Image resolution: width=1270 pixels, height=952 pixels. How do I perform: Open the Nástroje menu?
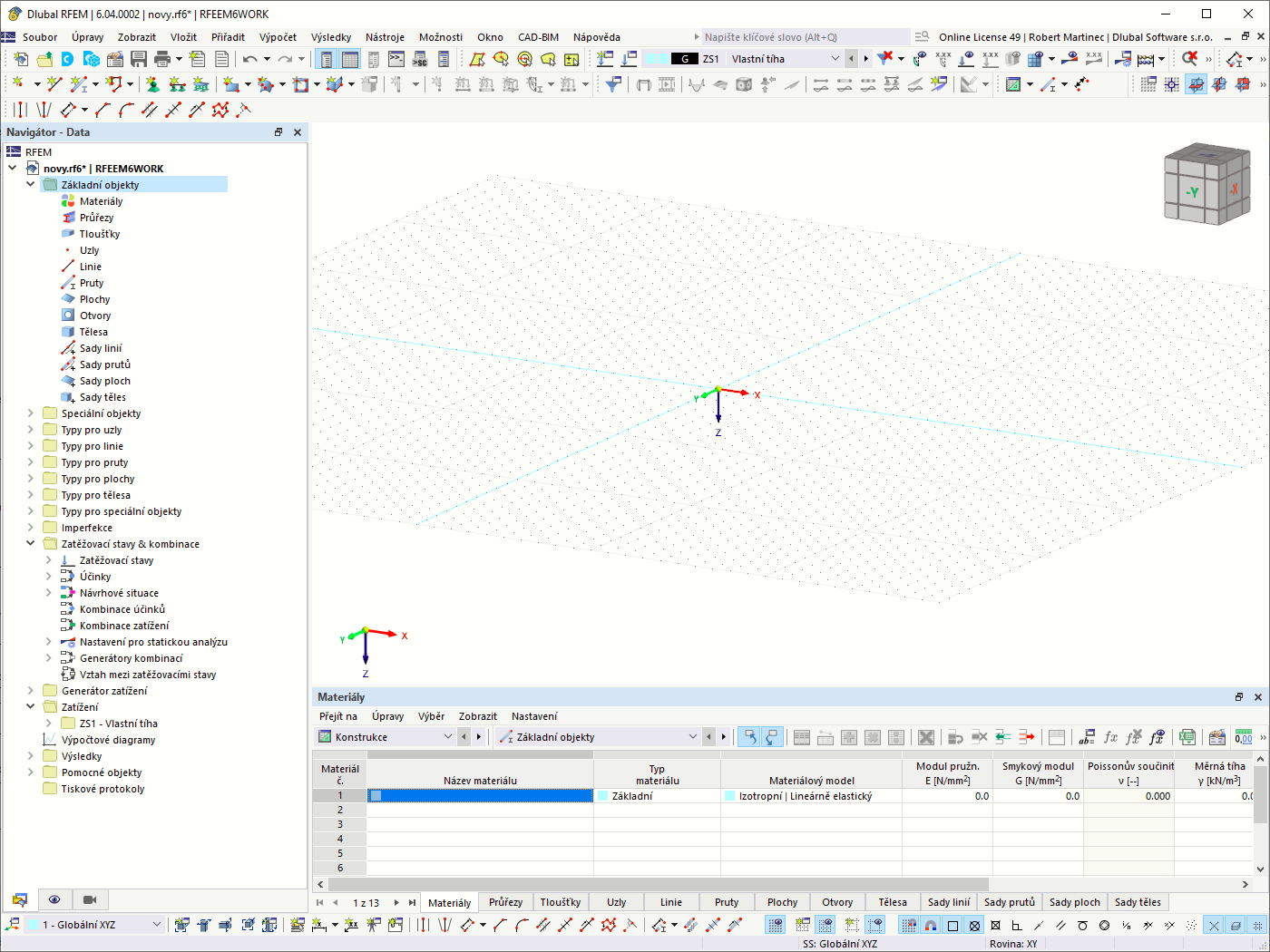tap(385, 37)
